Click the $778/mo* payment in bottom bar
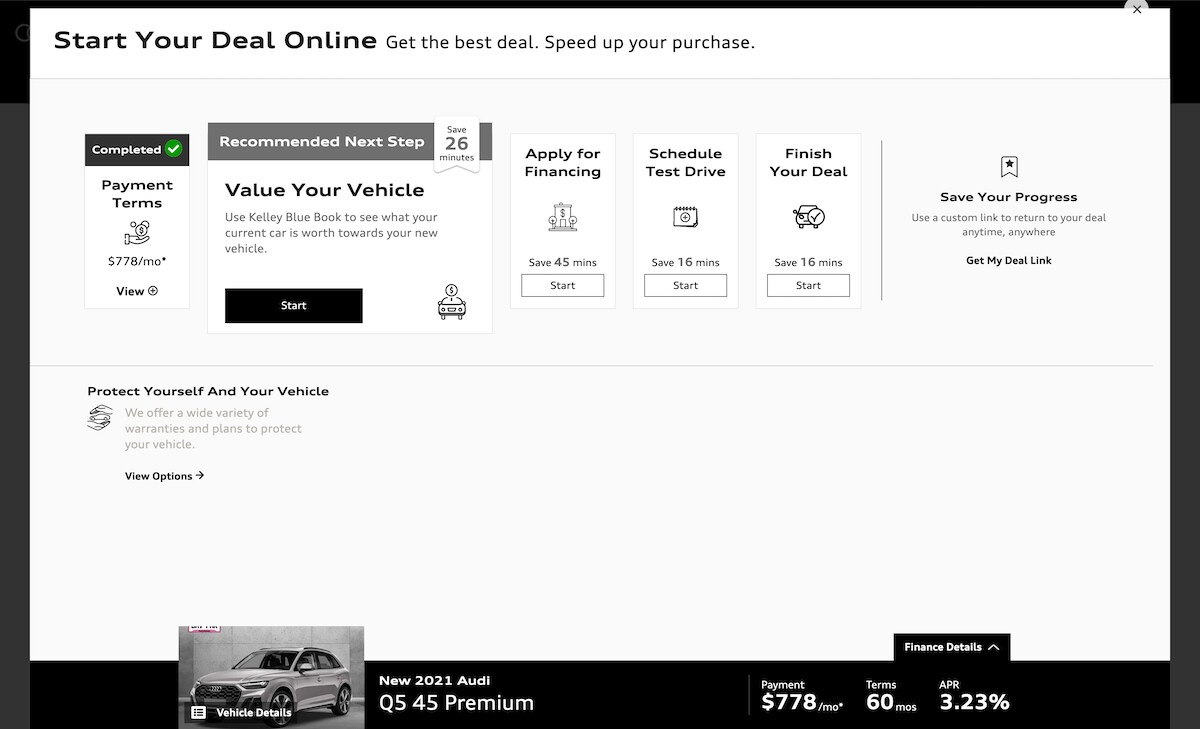This screenshot has height=729, width=1200. 802,702
